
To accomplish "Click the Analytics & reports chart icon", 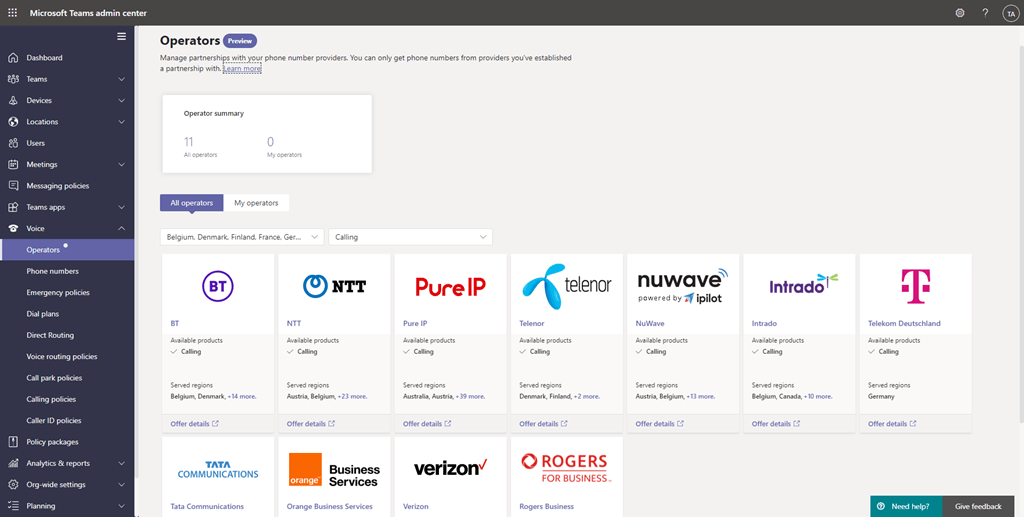I will point(13,463).
